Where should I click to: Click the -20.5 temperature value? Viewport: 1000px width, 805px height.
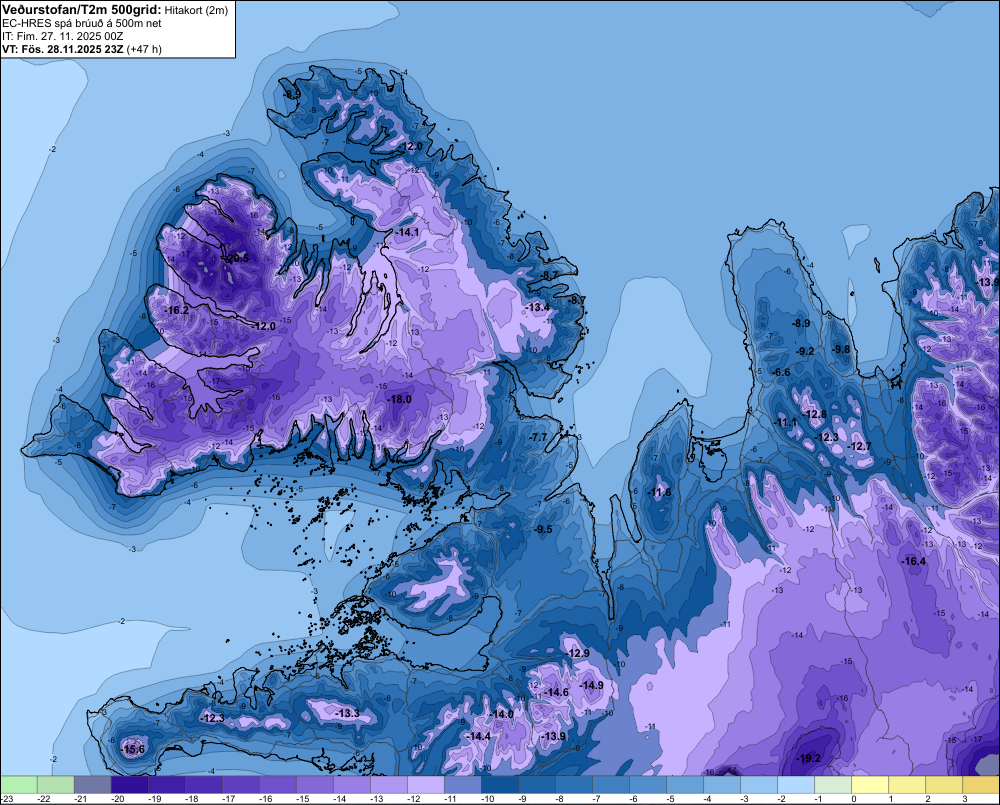click(237, 258)
